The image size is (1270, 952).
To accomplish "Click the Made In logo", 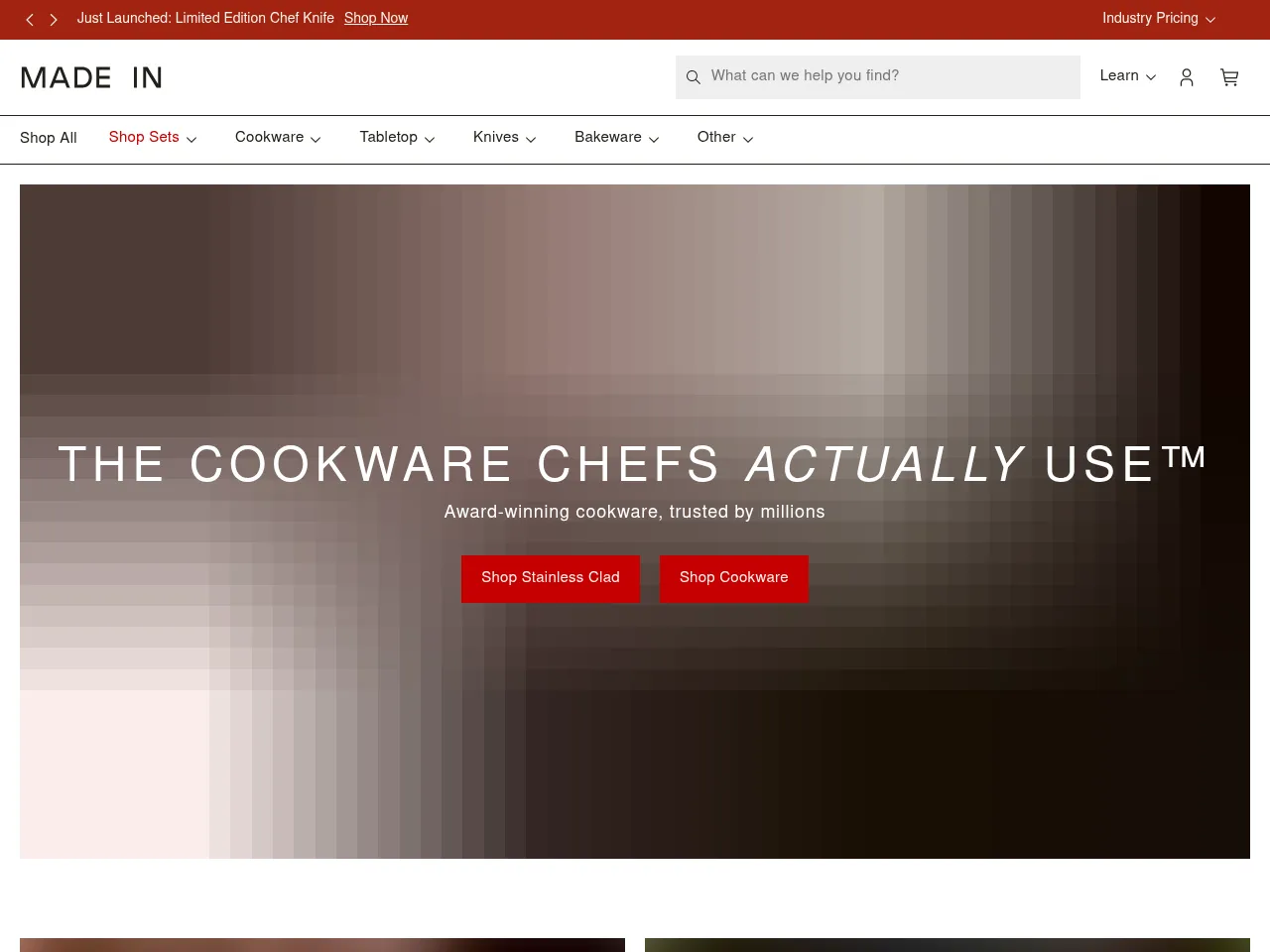I will tap(91, 76).
